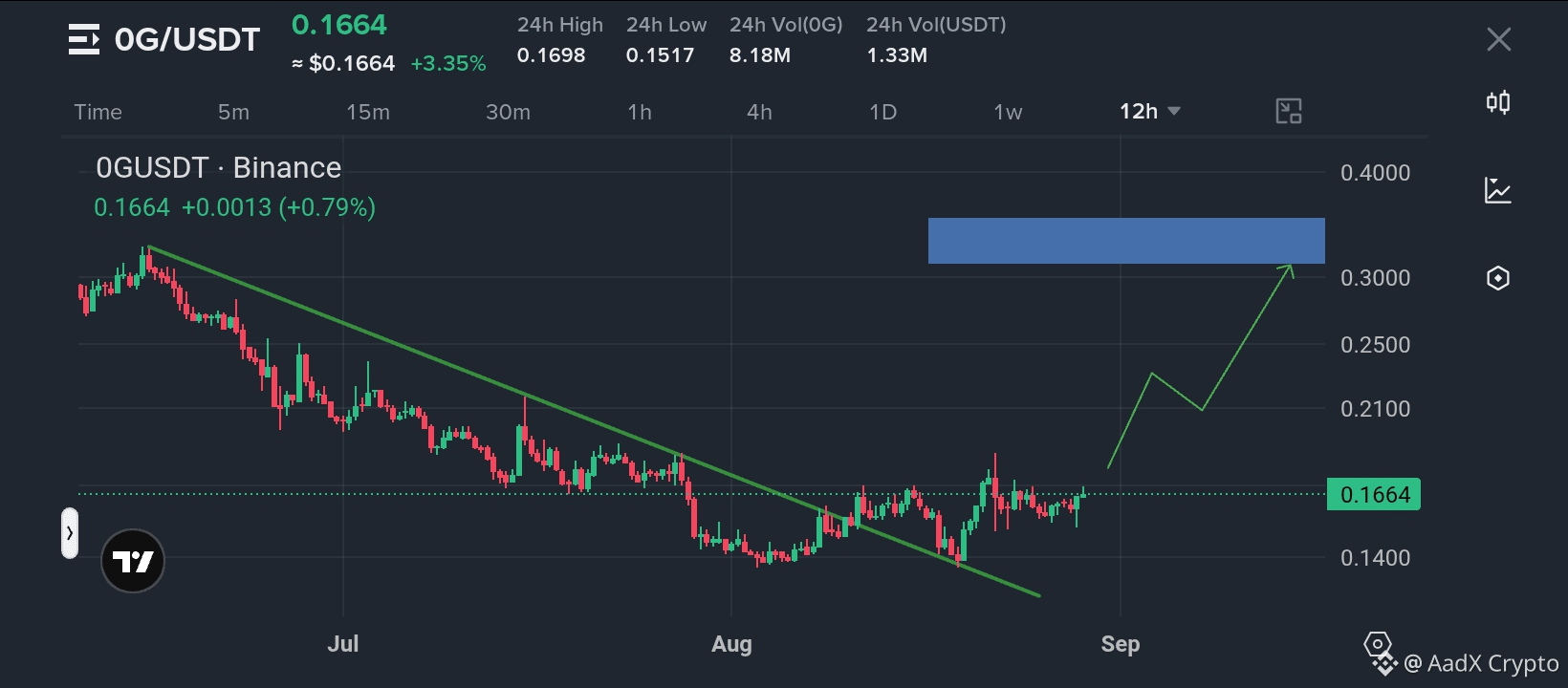Click the 24h Vol(USDT) value 1.33M
This screenshot has height=688, width=1568.
click(897, 55)
